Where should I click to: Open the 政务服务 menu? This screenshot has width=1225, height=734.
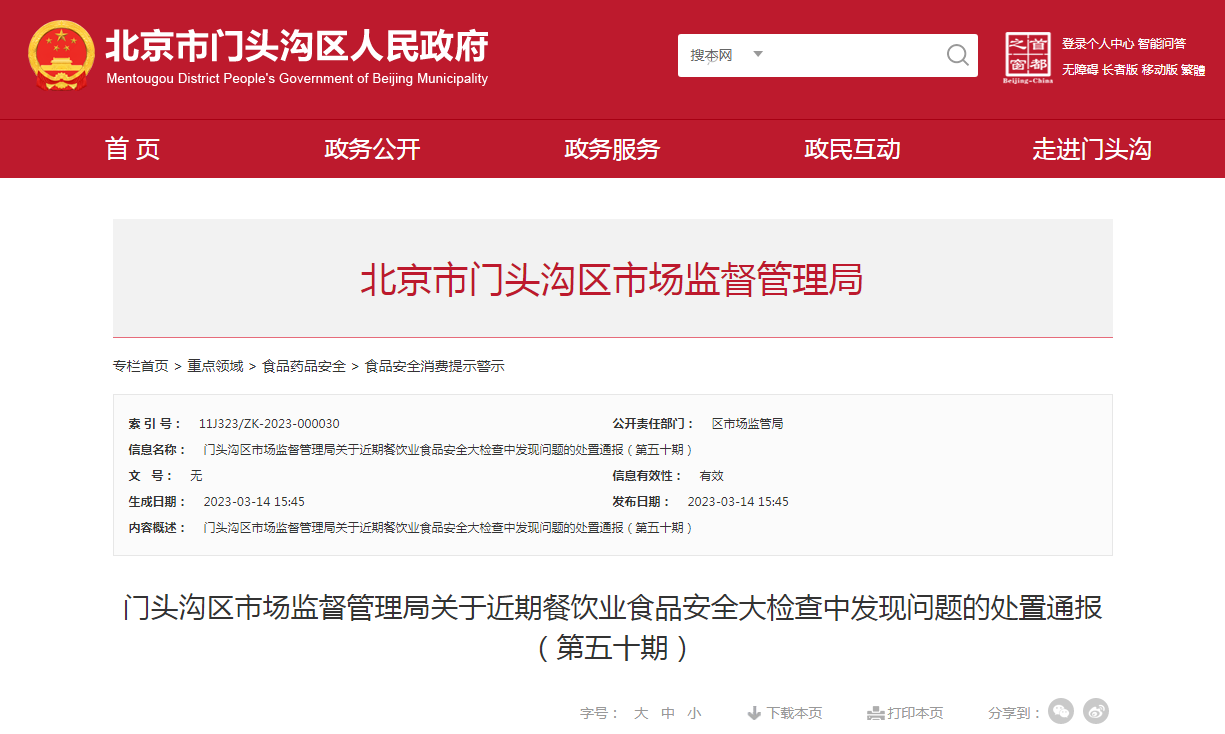(x=612, y=149)
